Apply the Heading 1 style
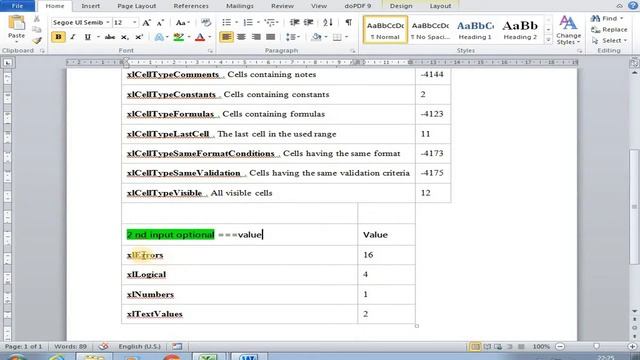This screenshot has width=640, height=360. coord(475,29)
